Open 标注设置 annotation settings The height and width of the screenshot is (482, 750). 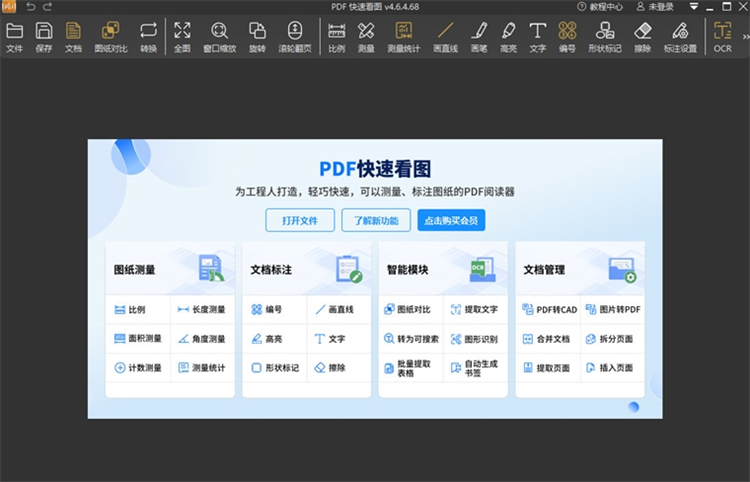click(x=680, y=36)
